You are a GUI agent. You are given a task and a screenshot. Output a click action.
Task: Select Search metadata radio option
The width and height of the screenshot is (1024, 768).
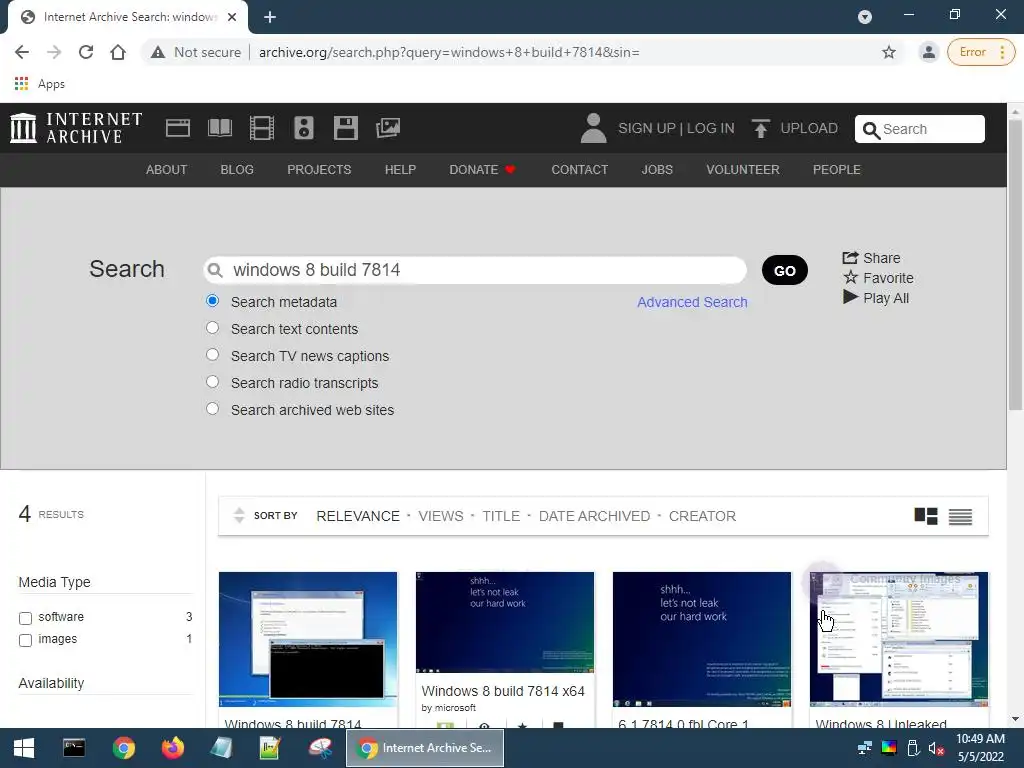(212, 301)
